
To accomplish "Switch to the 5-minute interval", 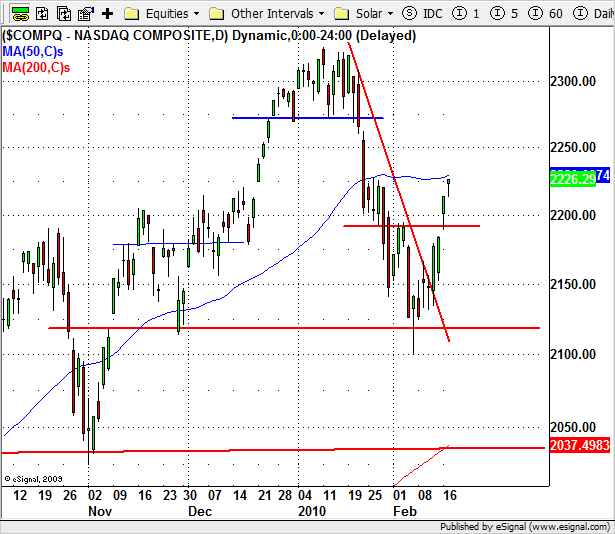I will click(x=504, y=14).
